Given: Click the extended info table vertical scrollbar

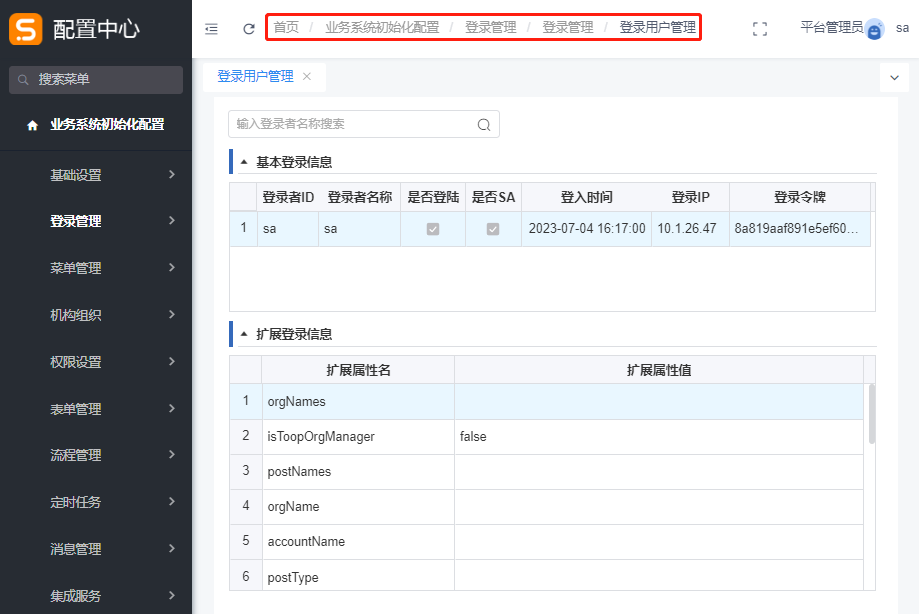Looking at the screenshot, I should 872,413.
